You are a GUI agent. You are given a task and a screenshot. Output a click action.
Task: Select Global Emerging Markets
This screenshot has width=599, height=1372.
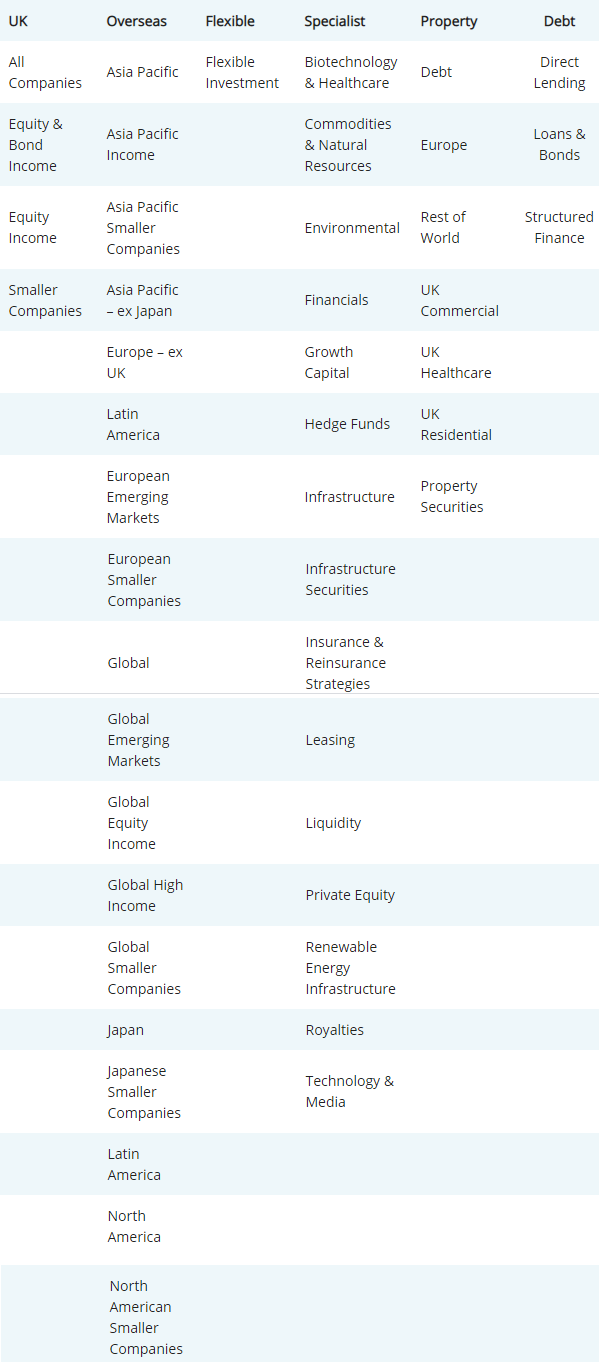[139, 740]
